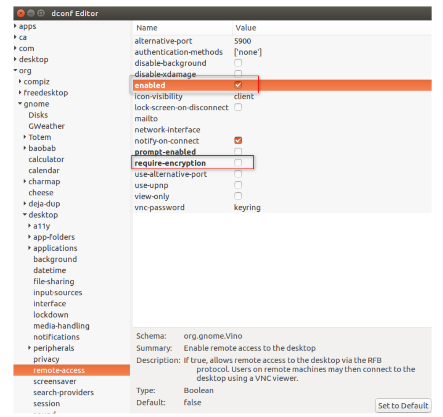The height and width of the screenshot is (417, 443).
Task: Select notifications in the tree
Action: (56, 337)
